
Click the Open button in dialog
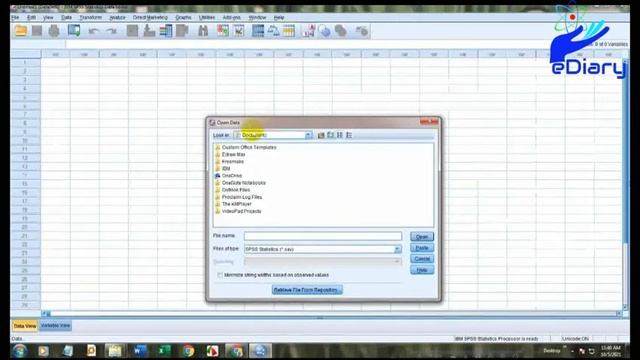coord(422,237)
